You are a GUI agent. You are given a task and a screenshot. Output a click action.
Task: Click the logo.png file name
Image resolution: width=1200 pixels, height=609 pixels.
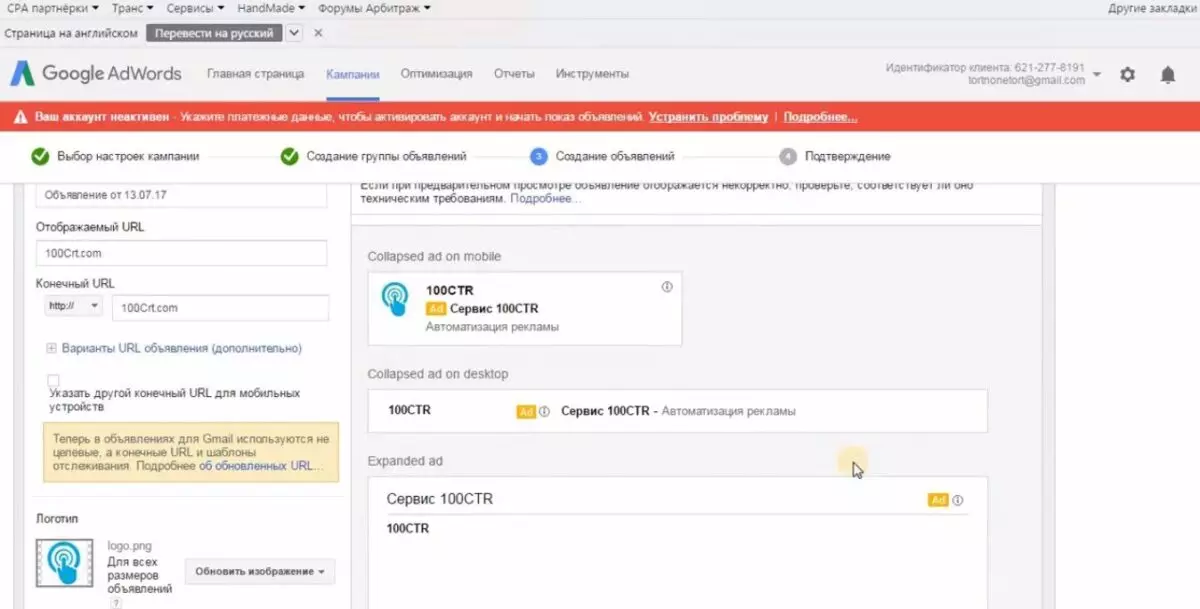point(130,547)
